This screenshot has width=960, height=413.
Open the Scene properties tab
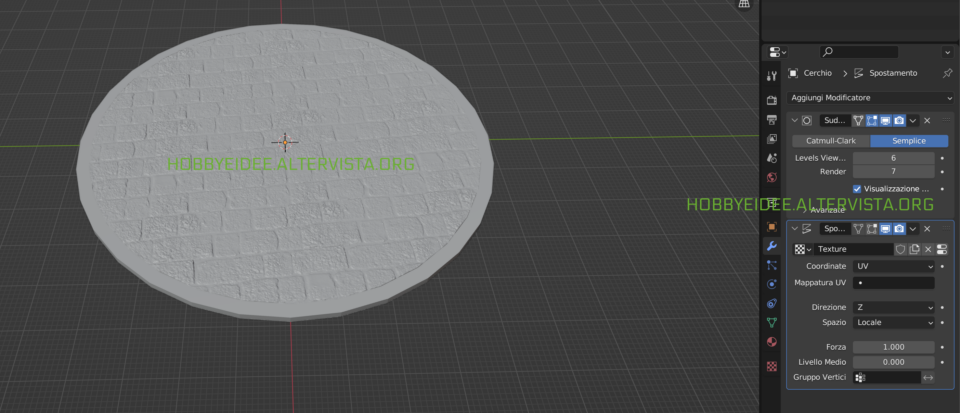(x=771, y=158)
